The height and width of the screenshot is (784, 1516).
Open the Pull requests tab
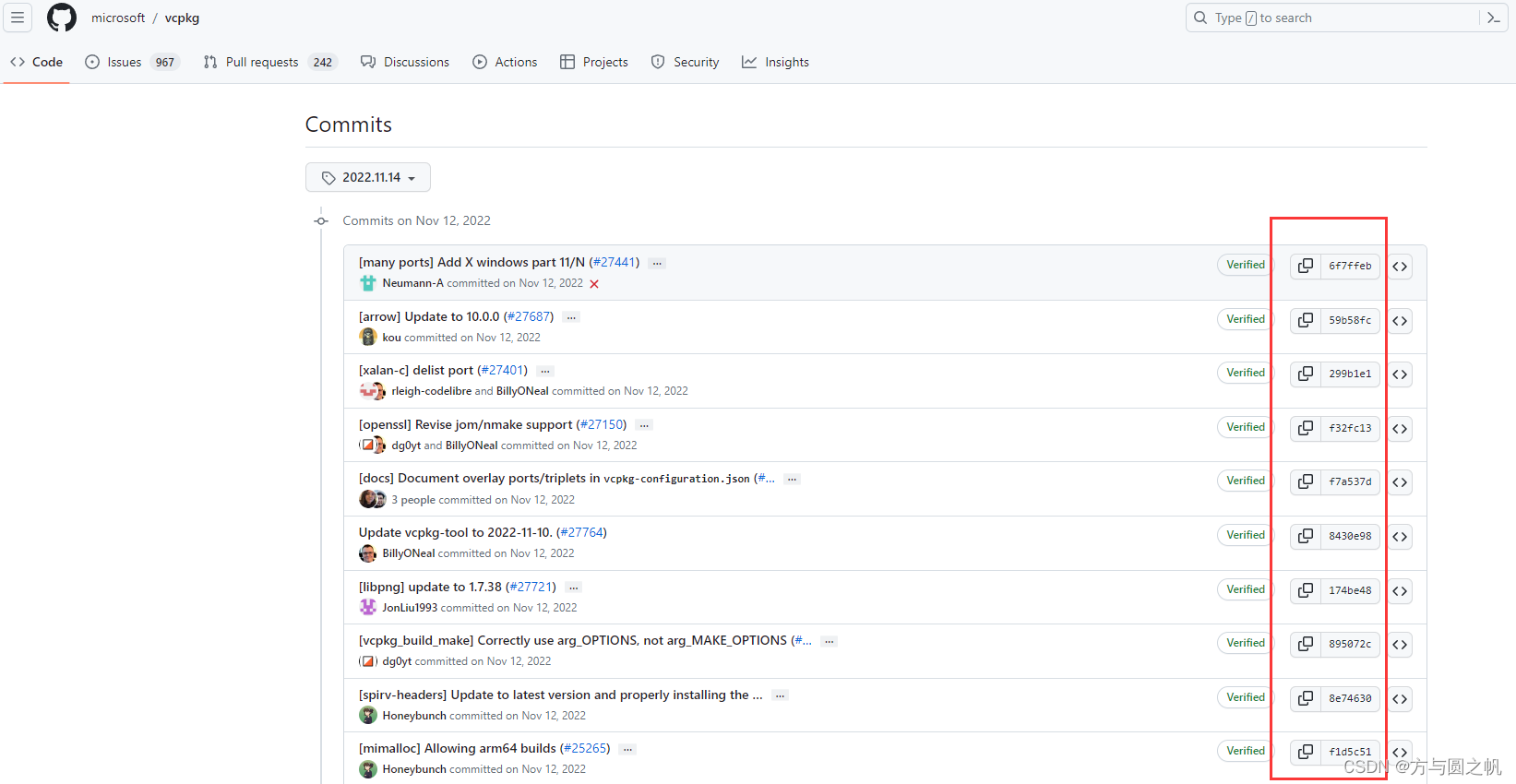click(270, 62)
